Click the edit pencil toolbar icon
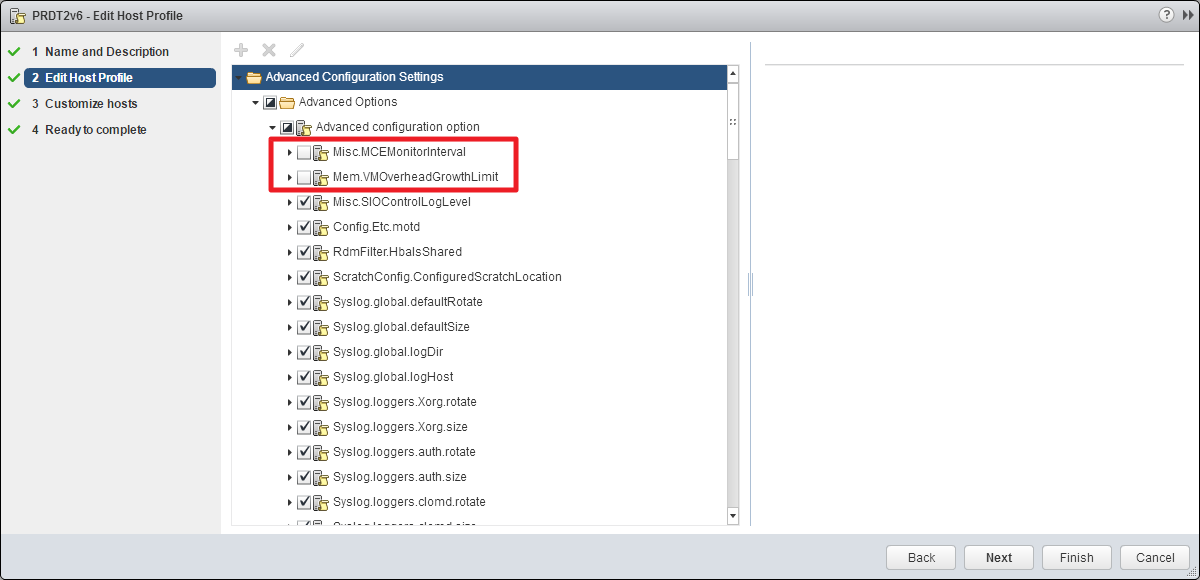The height and width of the screenshot is (580, 1200). point(296,50)
